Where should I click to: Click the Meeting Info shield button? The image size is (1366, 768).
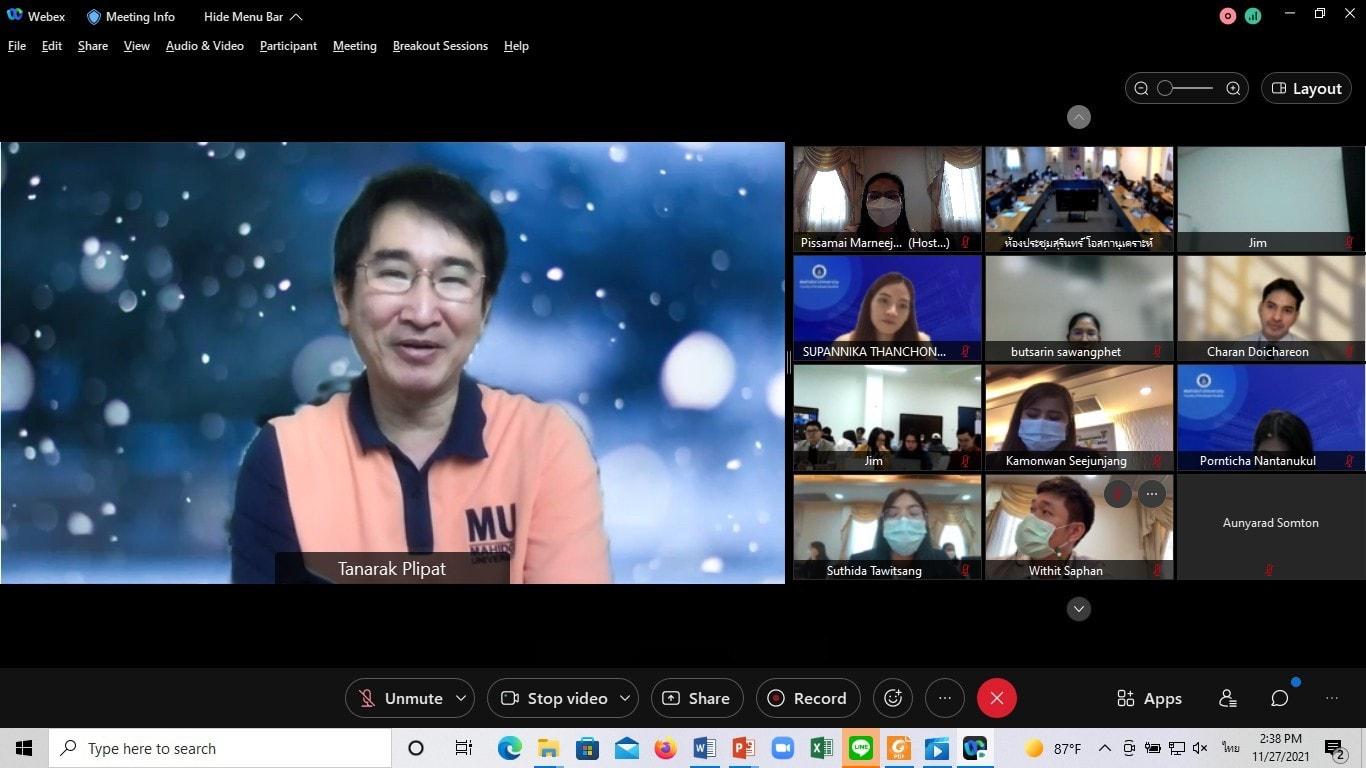(x=130, y=16)
